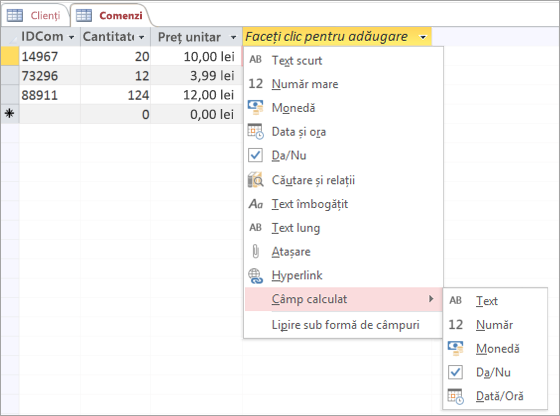The image size is (560, 416).
Task: Choose Dată/Oră calculated field in the submenu
Action: click(495, 396)
